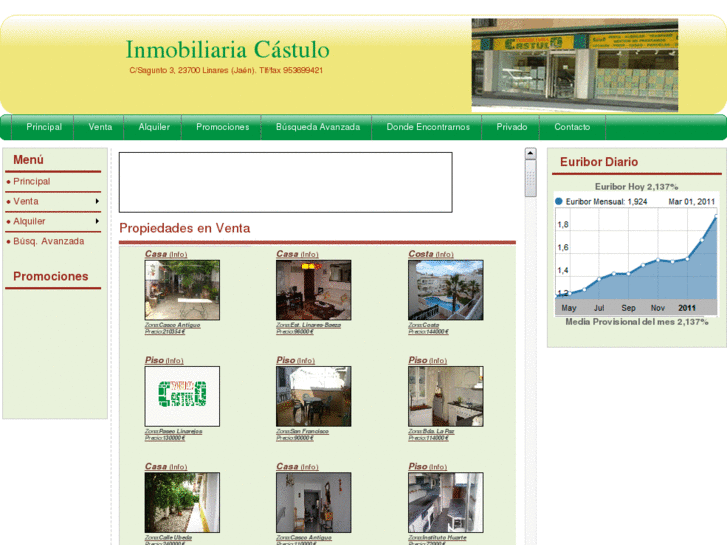Click the 'Zona:Casco Antiguo' text under first Casa
The width and height of the screenshot is (727, 545).
point(172,325)
